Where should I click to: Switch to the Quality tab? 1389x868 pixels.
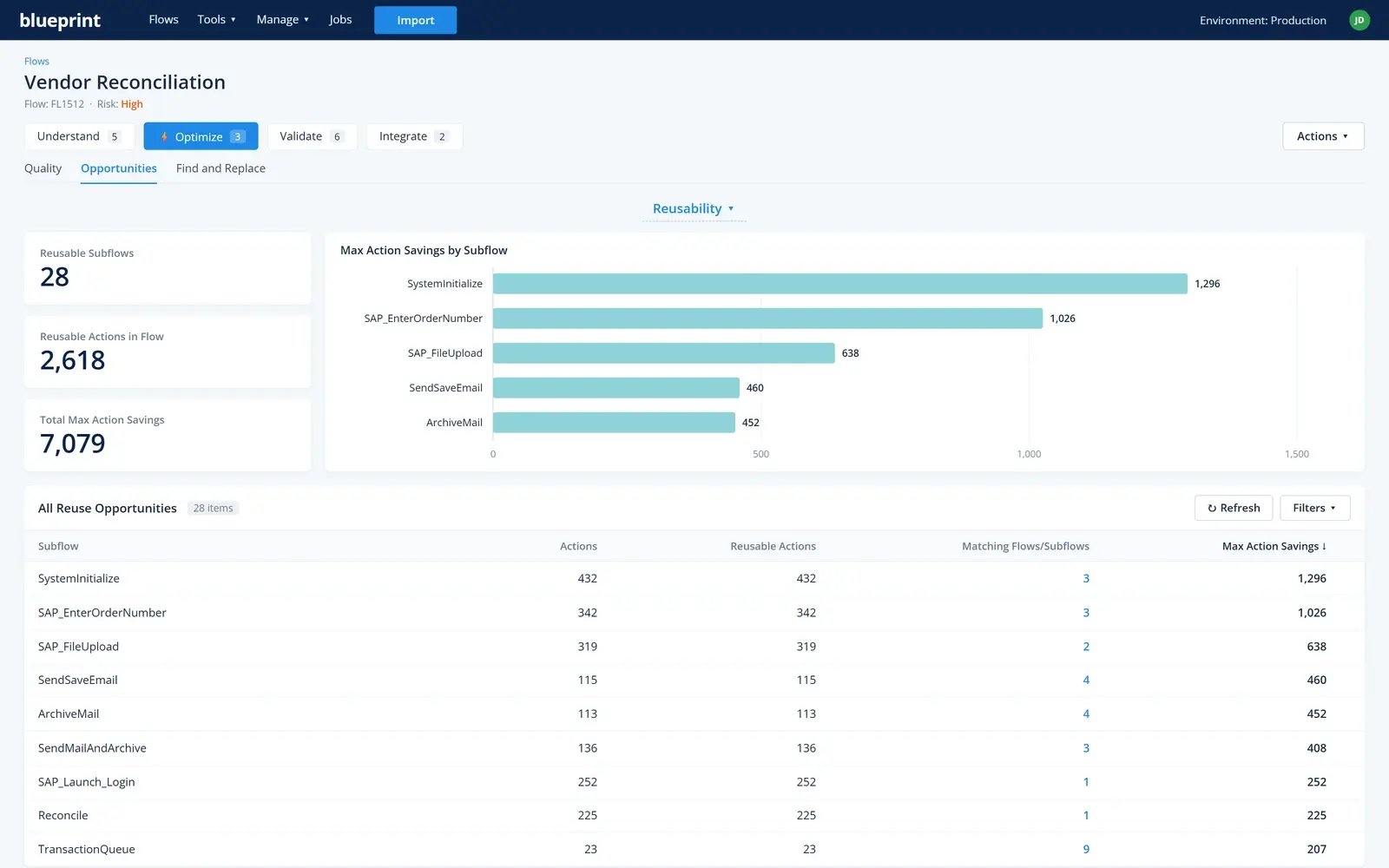point(43,168)
